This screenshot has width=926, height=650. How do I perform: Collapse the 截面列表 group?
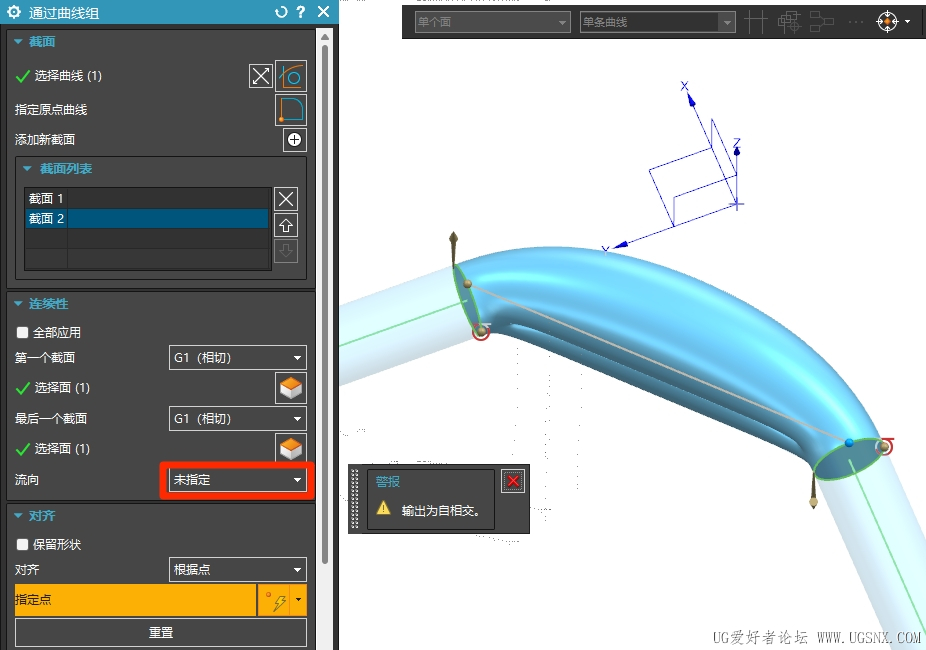point(27,169)
